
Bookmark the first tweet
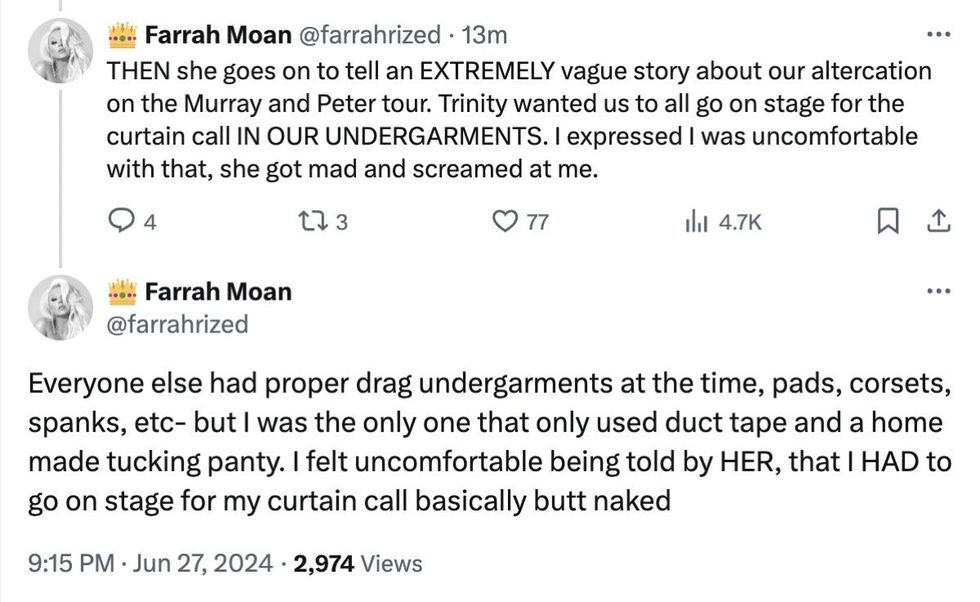point(888,222)
